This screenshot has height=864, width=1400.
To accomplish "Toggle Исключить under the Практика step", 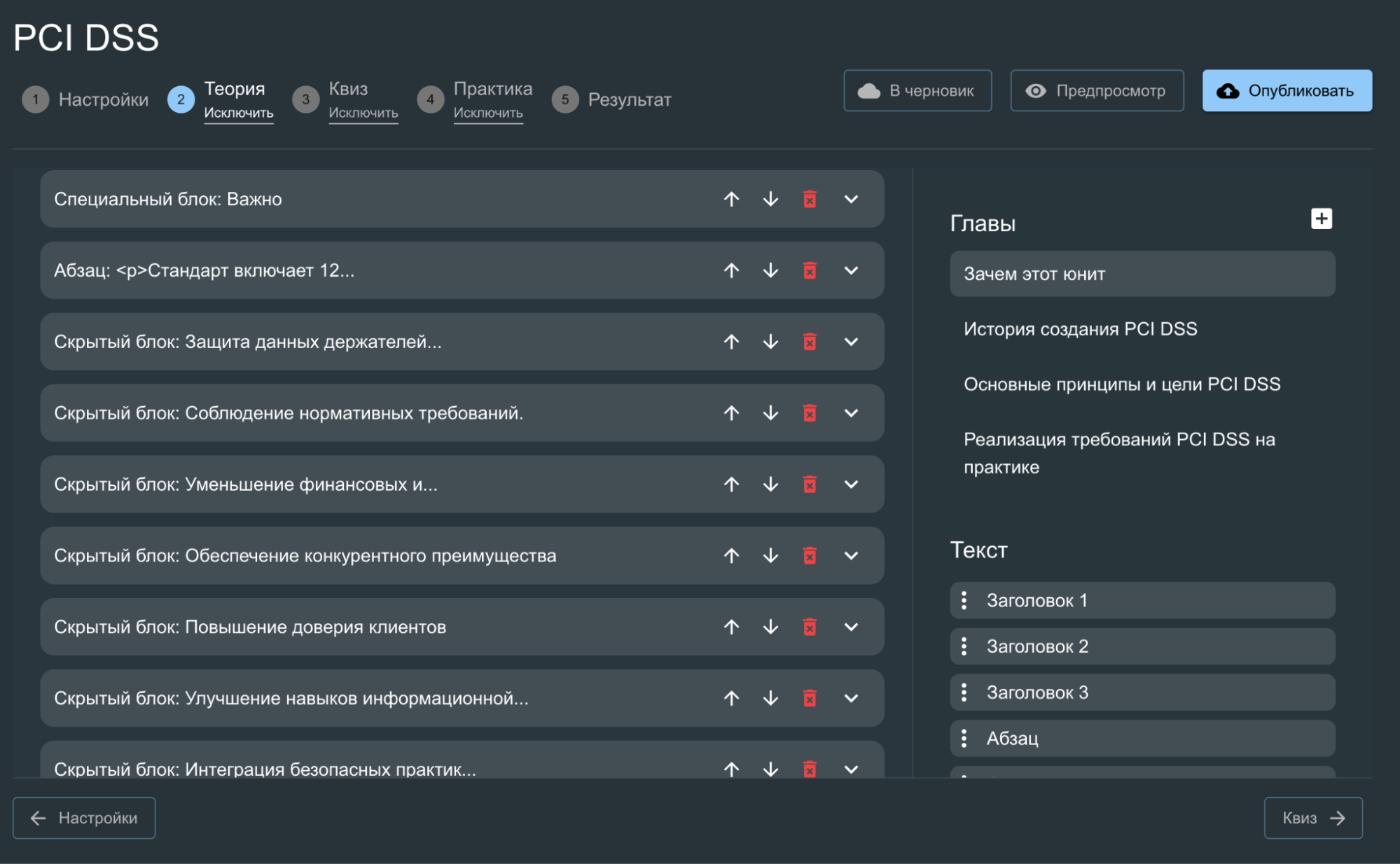I will (x=487, y=113).
